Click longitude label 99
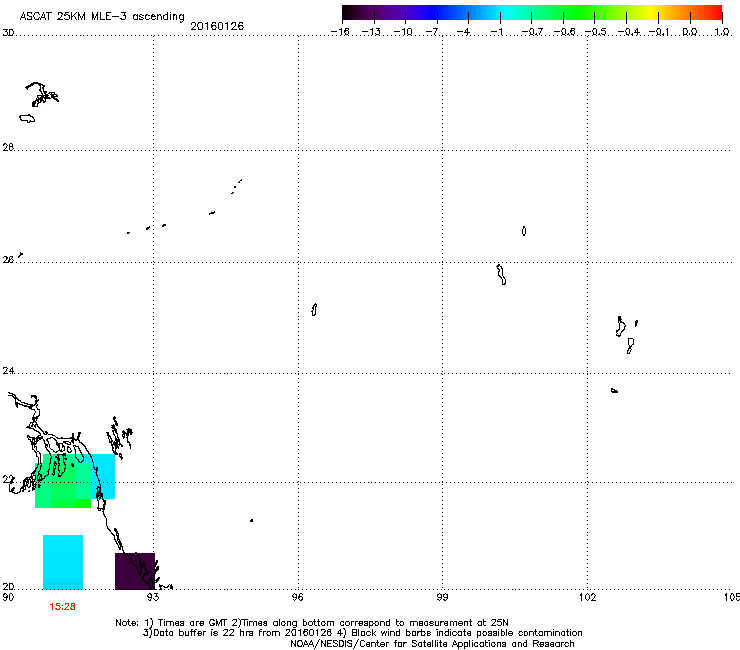 (442, 597)
